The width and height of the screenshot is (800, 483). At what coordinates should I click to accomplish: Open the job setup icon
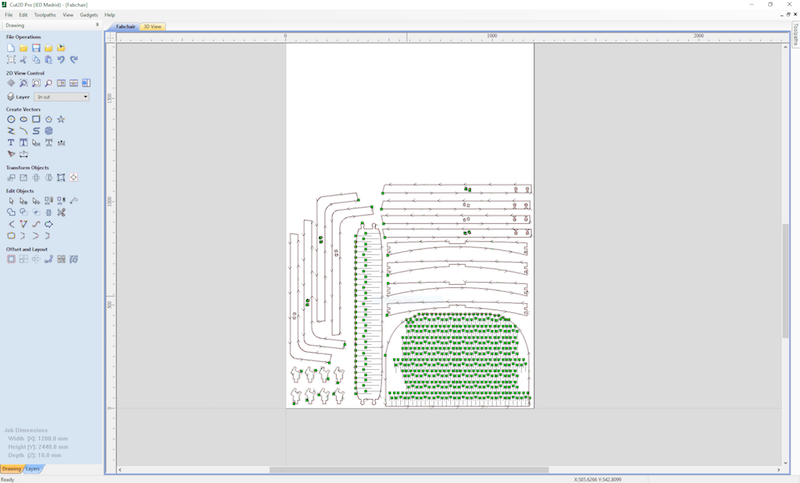coord(11,60)
